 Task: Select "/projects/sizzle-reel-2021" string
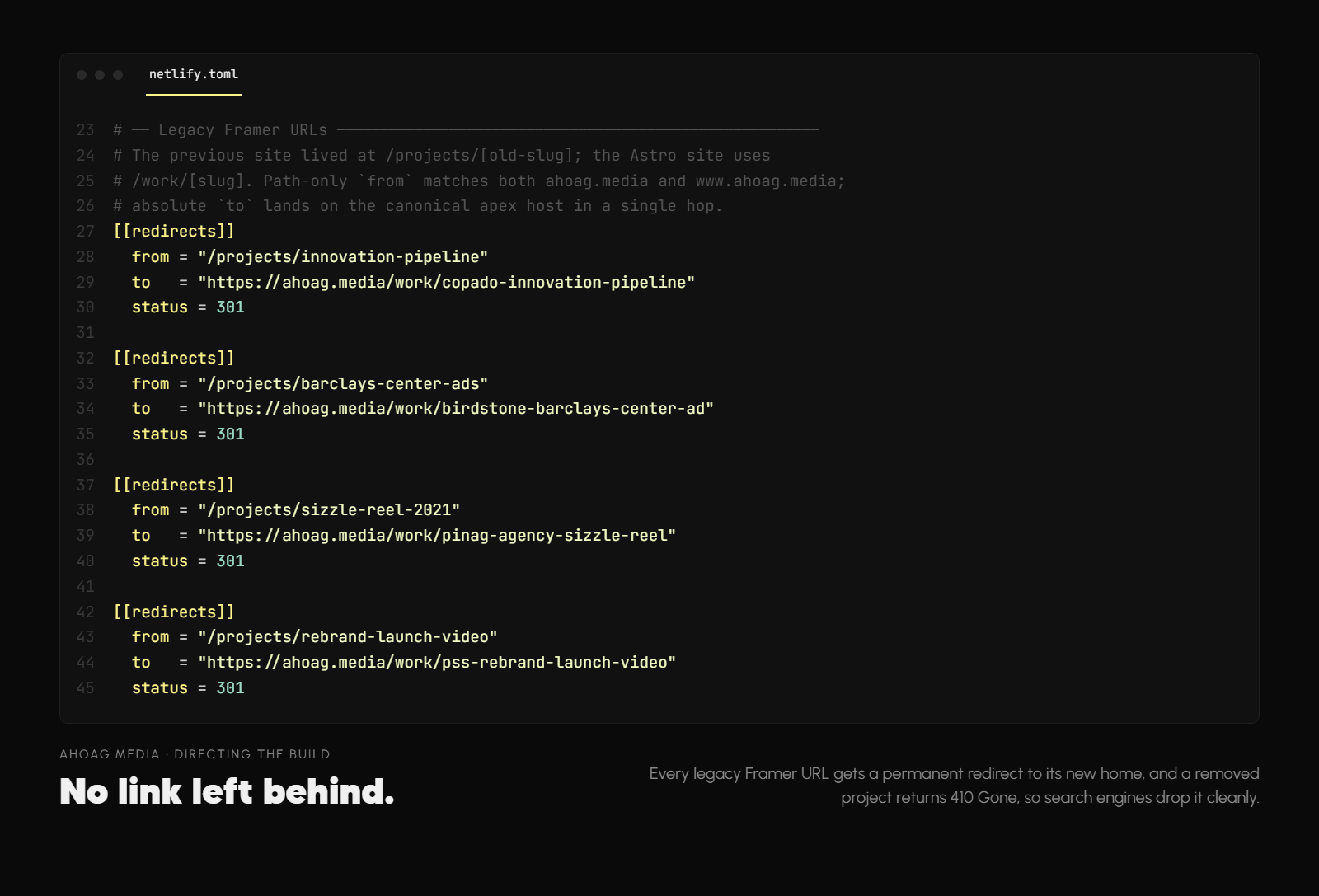pyautogui.click(x=329, y=510)
